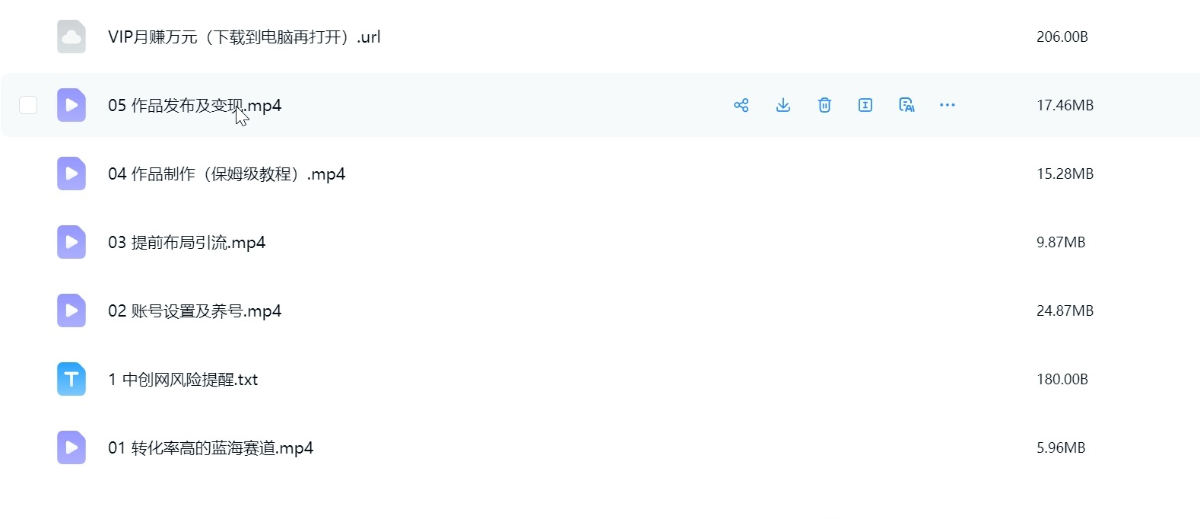Open VIP月赚万元（下载到电脑再打开）.url file name

tap(244, 37)
